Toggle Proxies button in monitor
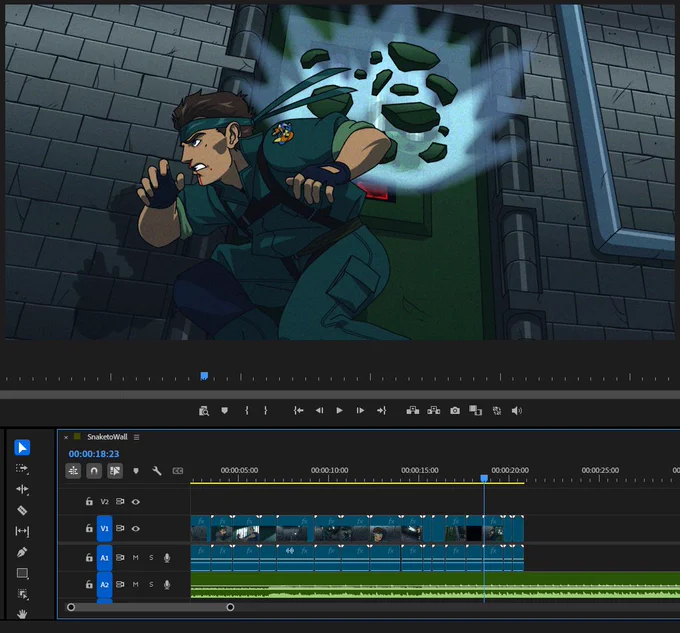This screenshot has width=680, height=633. (x=497, y=410)
